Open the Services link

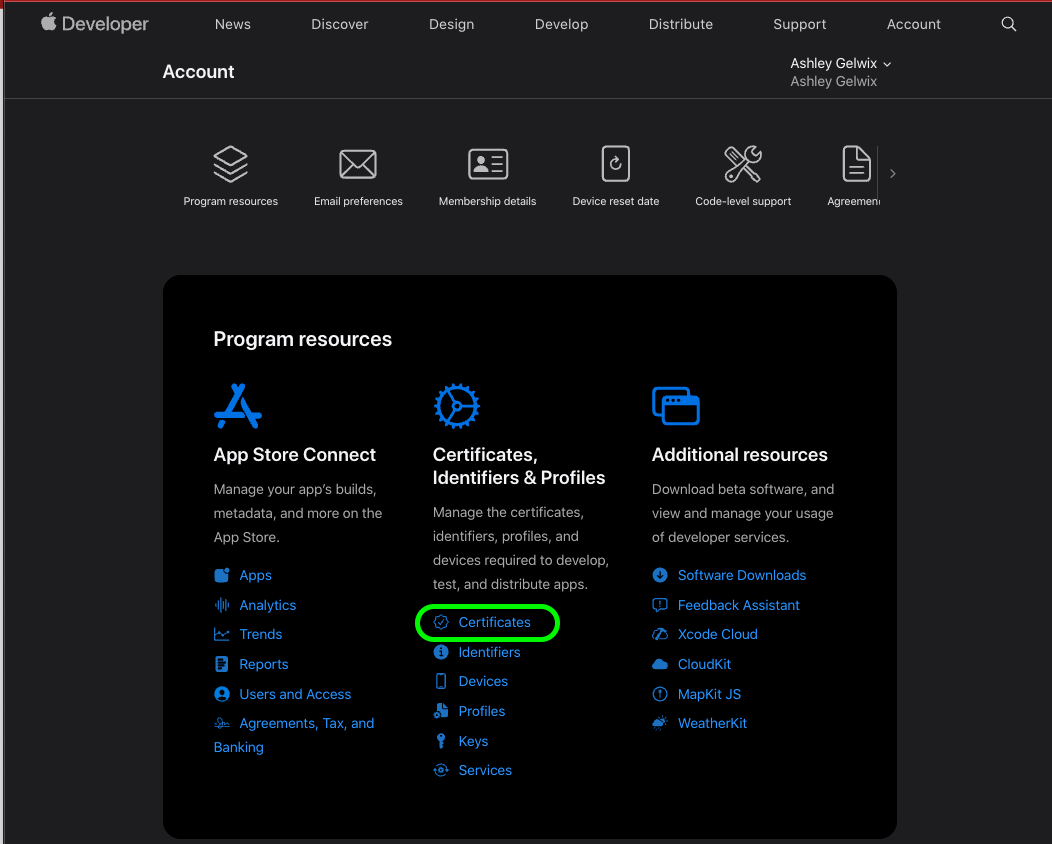point(485,770)
